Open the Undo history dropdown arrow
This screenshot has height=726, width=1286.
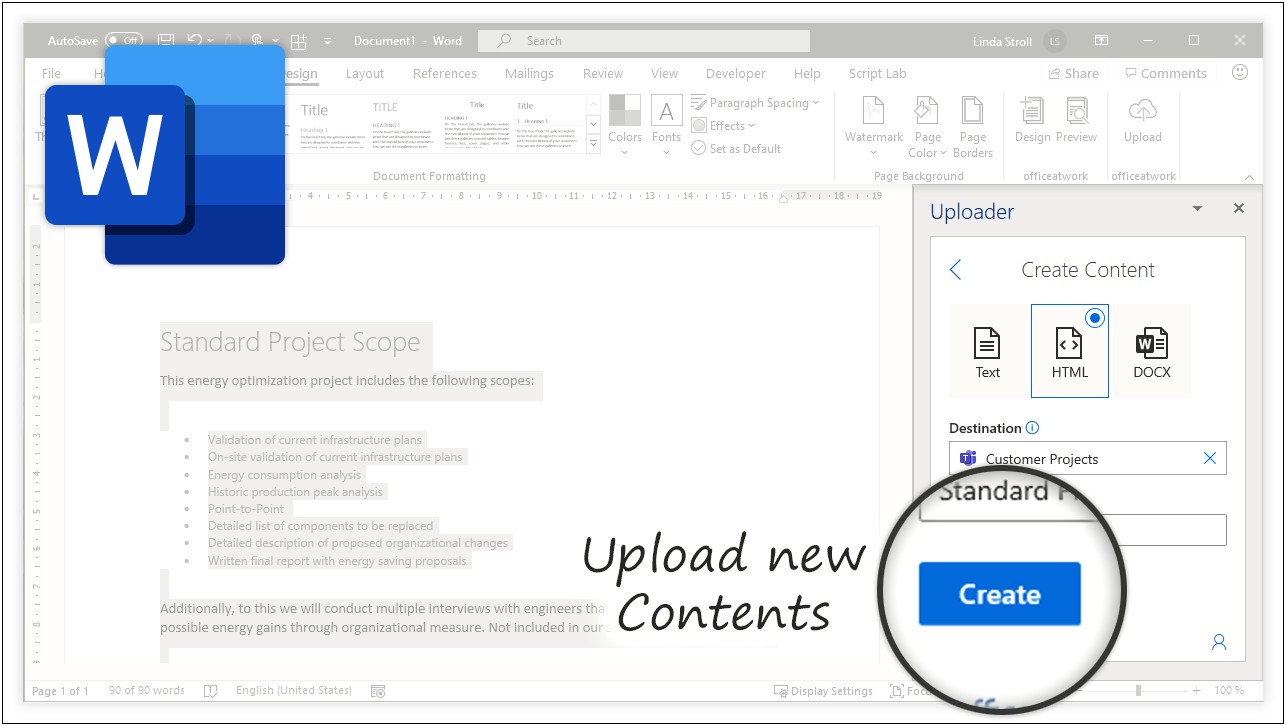click(x=211, y=41)
